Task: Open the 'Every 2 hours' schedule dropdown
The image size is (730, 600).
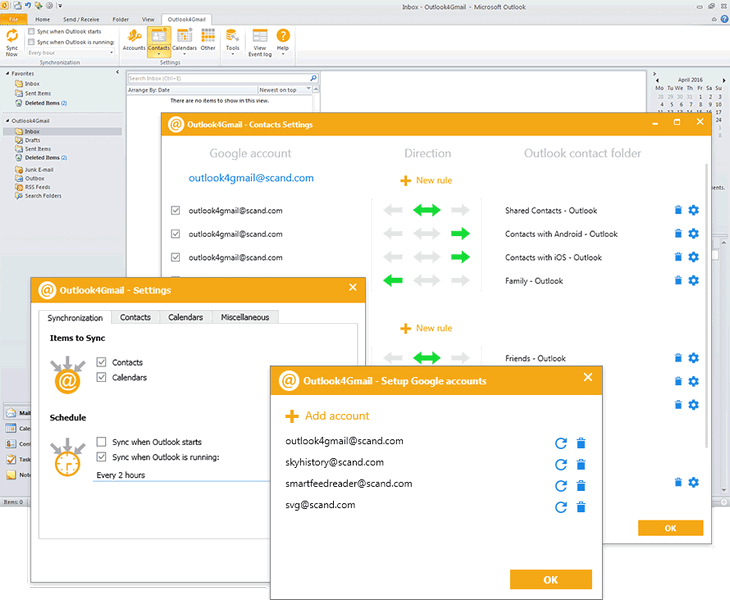Action: [x=182, y=475]
